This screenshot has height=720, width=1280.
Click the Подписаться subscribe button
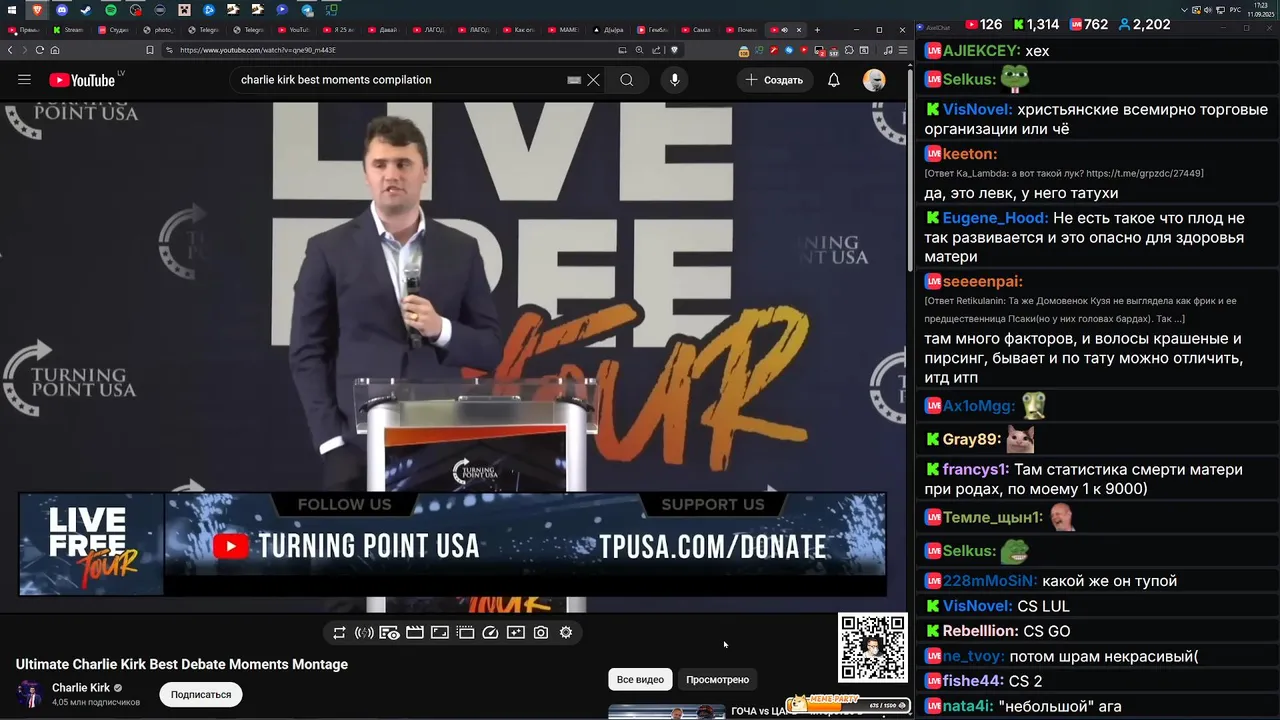pyautogui.click(x=200, y=694)
